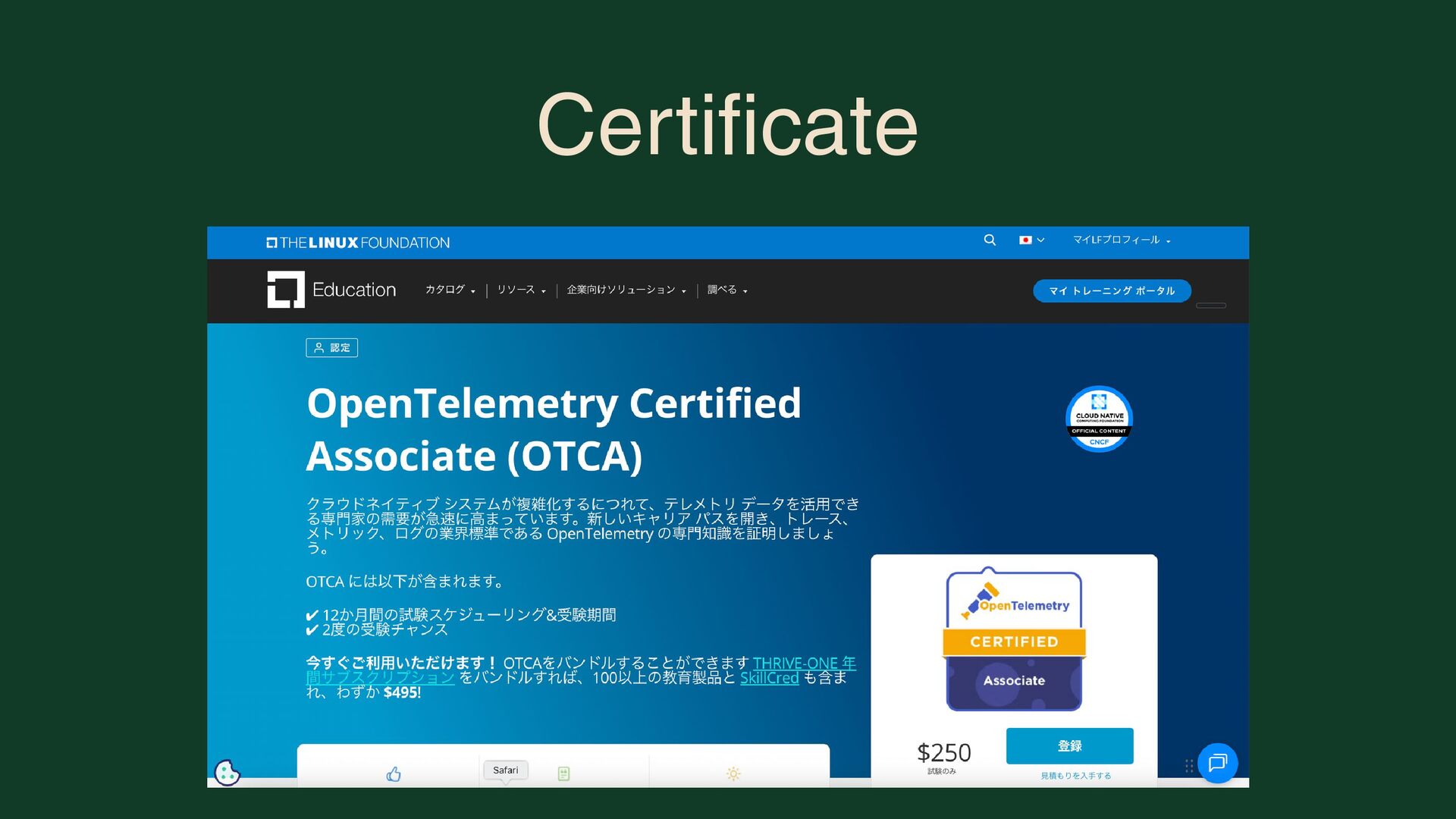Click the OpenTelemetry Certified Associate (OTCA) heading
The height and width of the screenshot is (819, 1456).
(554, 429)
